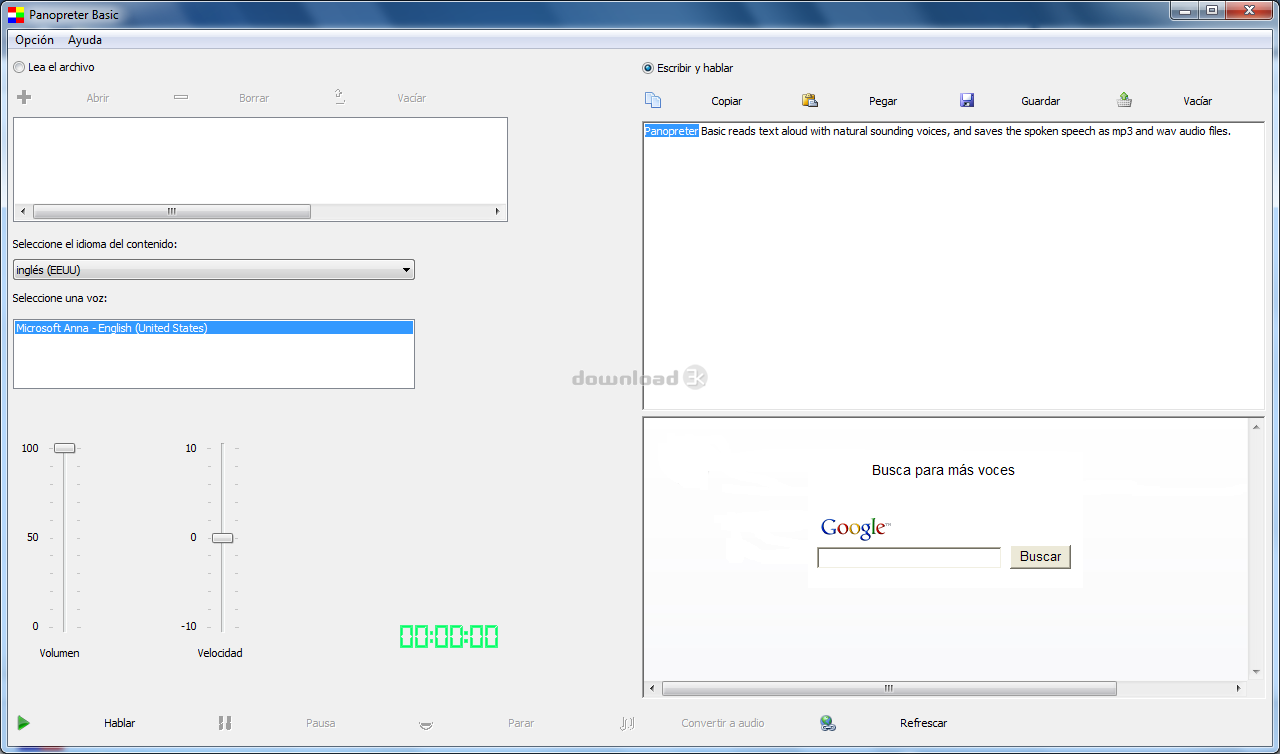Click the Pegar button label

[883, 101]
